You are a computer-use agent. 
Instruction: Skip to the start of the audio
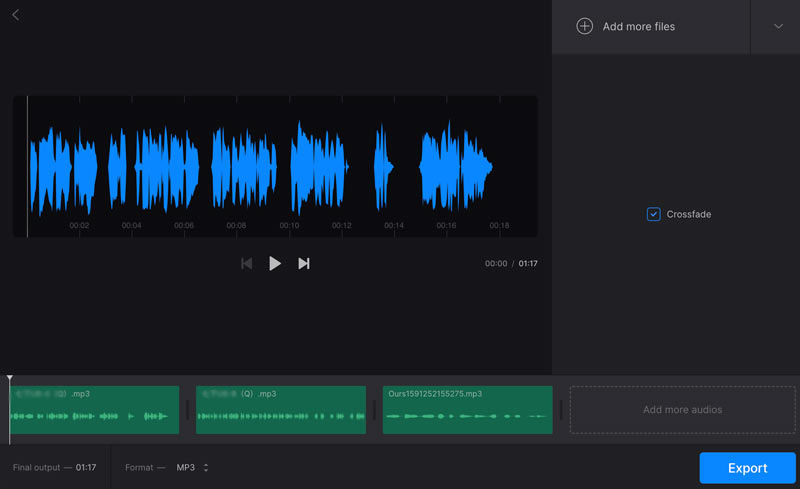pyautogui.click(x=246, y=264)
